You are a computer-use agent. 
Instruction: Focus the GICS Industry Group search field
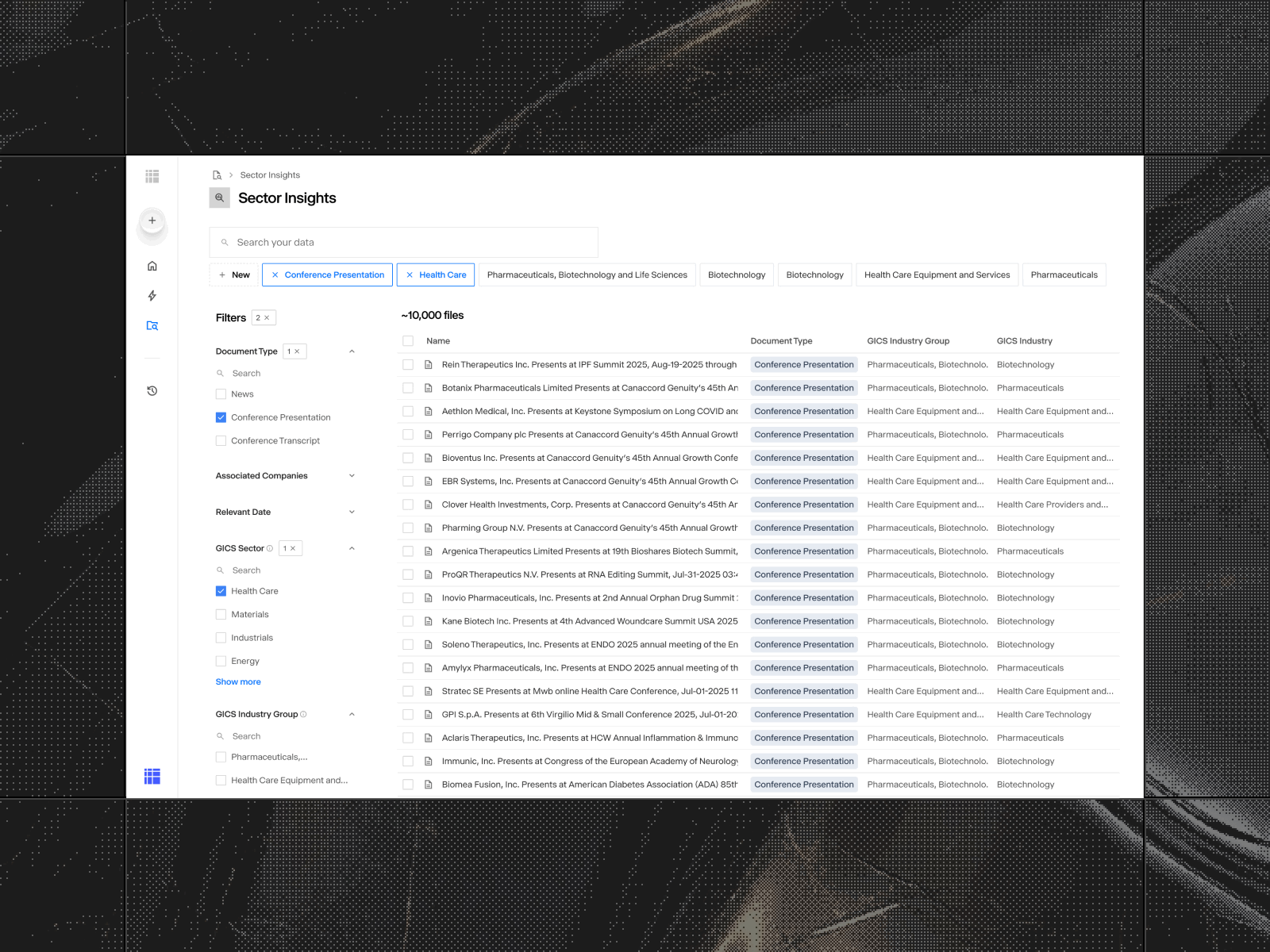(286, 736)
